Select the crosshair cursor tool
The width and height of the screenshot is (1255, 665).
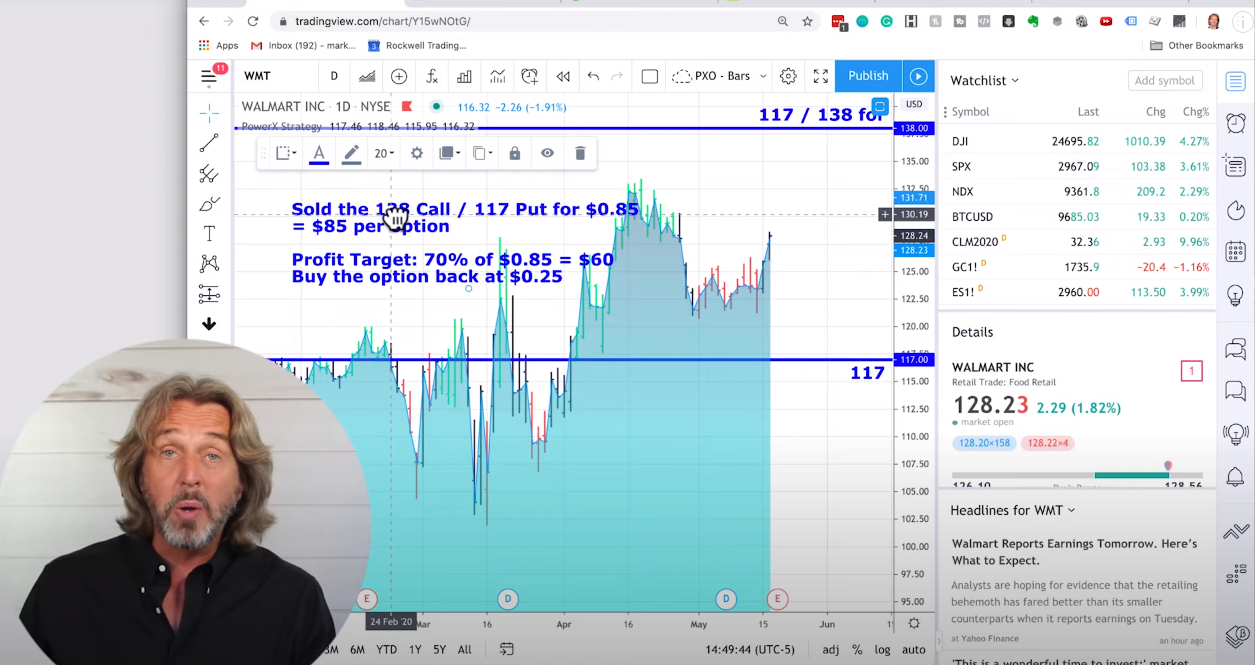208,112
